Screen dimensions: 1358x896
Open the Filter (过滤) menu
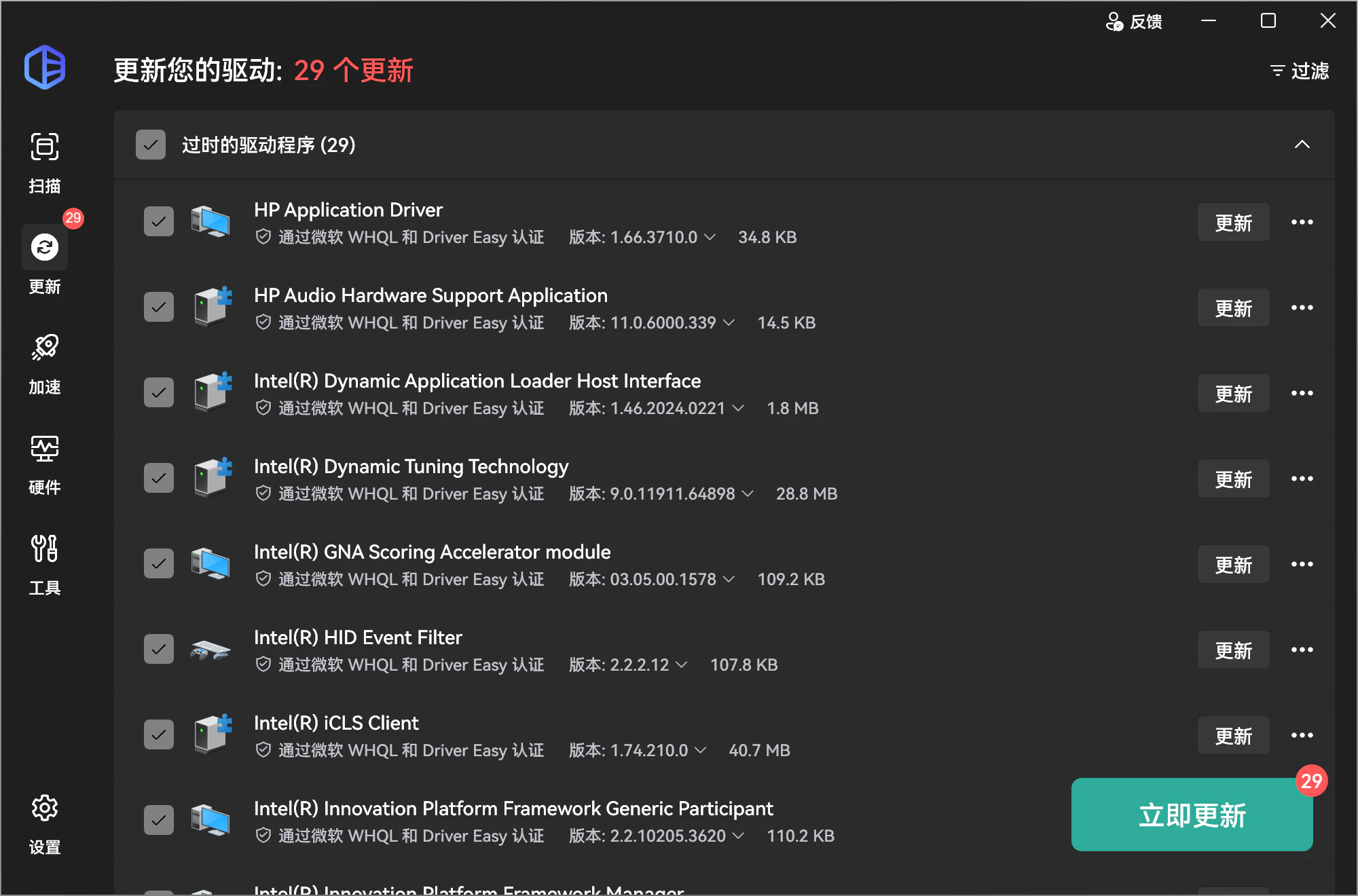(1300, 71)
